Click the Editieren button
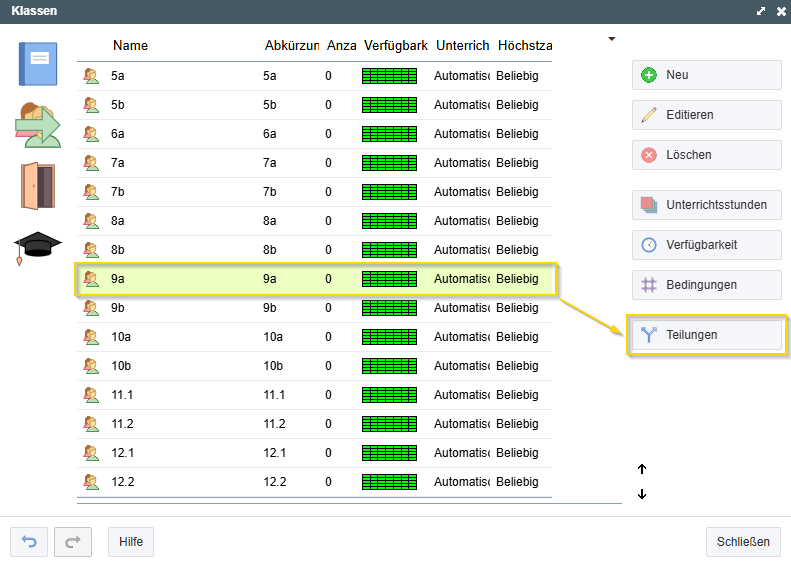Image resolution: width=791 pixels, height=562 pixels. pos(707,115)
